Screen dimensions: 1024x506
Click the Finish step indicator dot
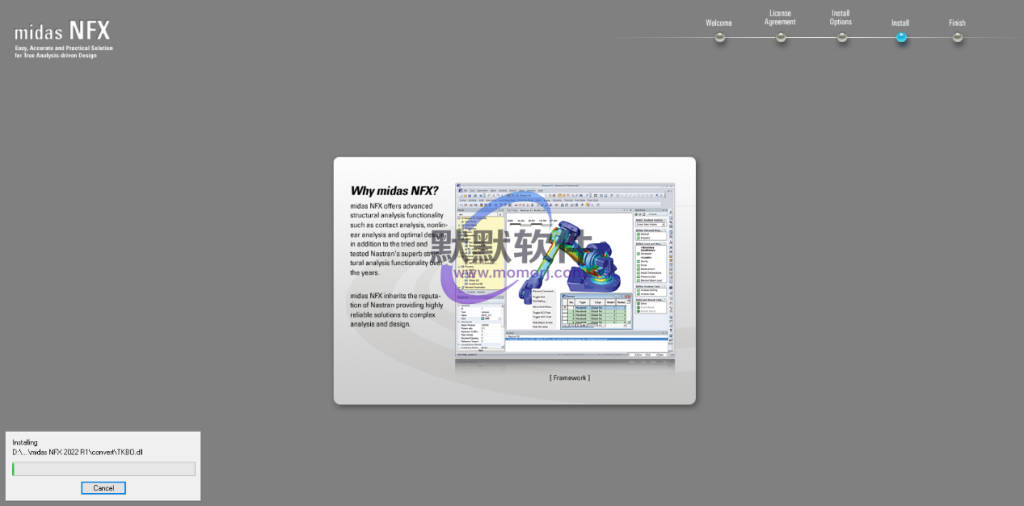click(x=957, y=37)
